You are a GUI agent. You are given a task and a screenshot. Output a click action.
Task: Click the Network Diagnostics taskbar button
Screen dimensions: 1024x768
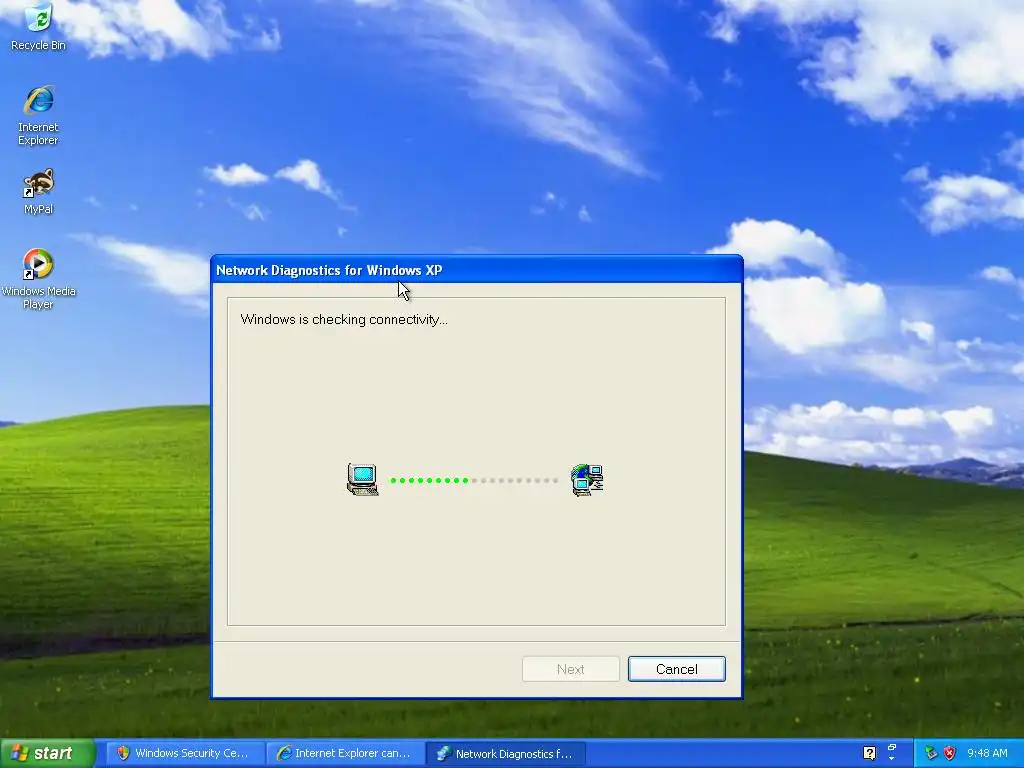[505, 753]
